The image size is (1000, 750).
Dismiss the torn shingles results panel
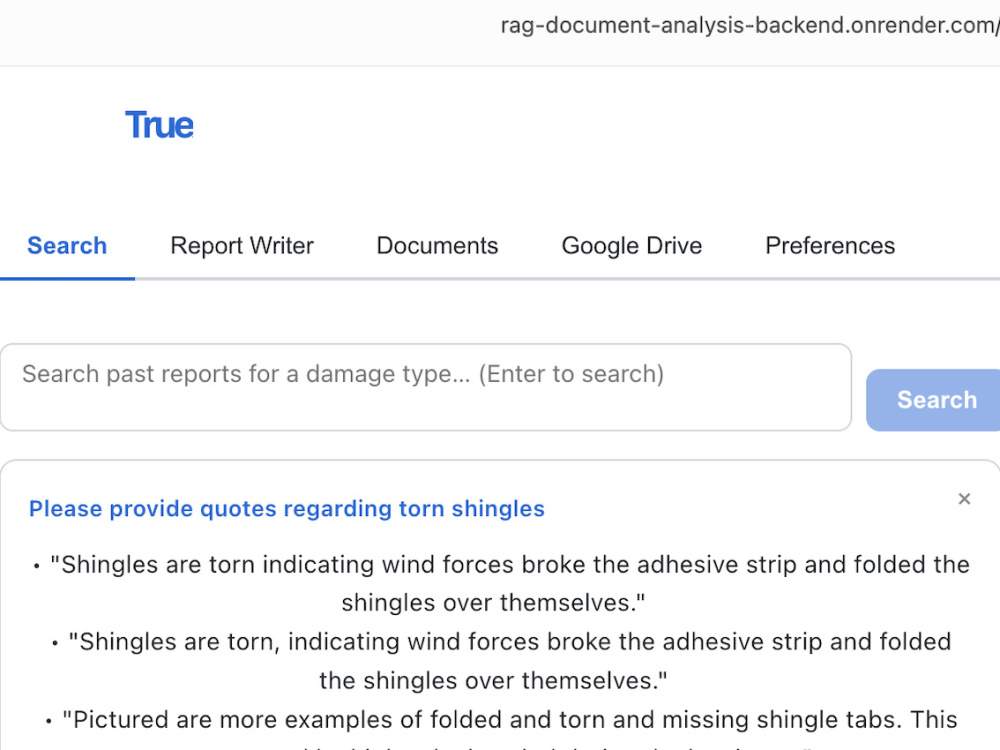click(x=964, y=499)
